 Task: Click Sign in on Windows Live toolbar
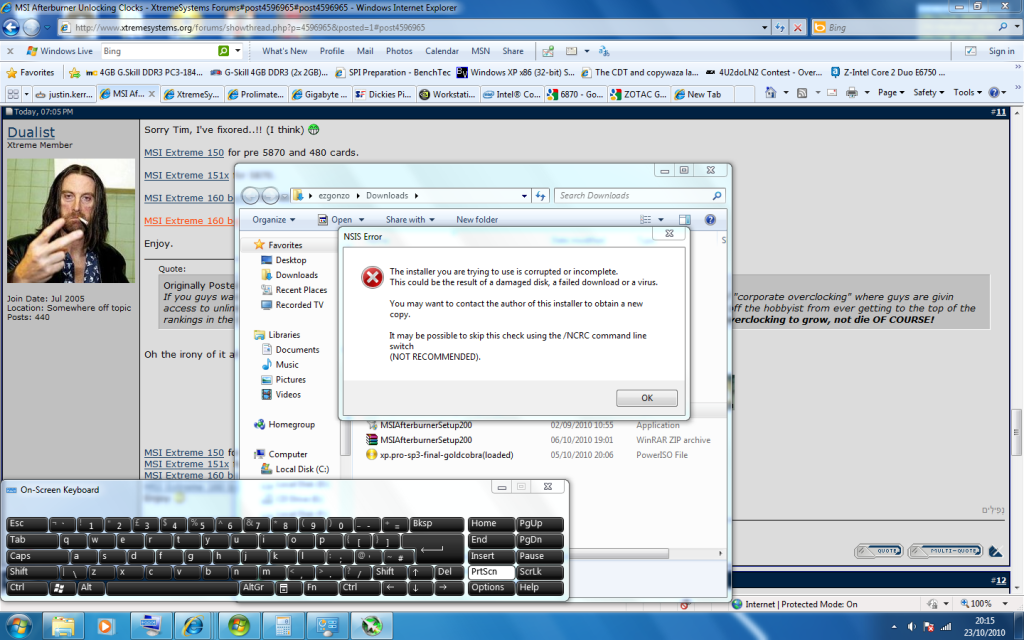[1001, 51]
